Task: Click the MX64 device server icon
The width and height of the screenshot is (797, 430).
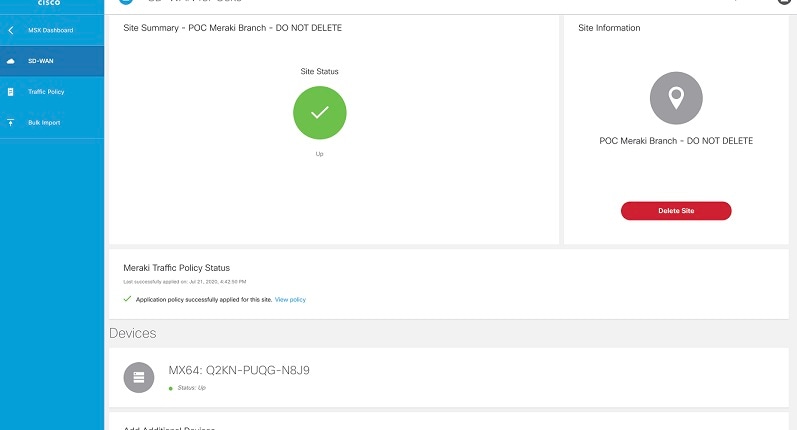Action: 139,377
